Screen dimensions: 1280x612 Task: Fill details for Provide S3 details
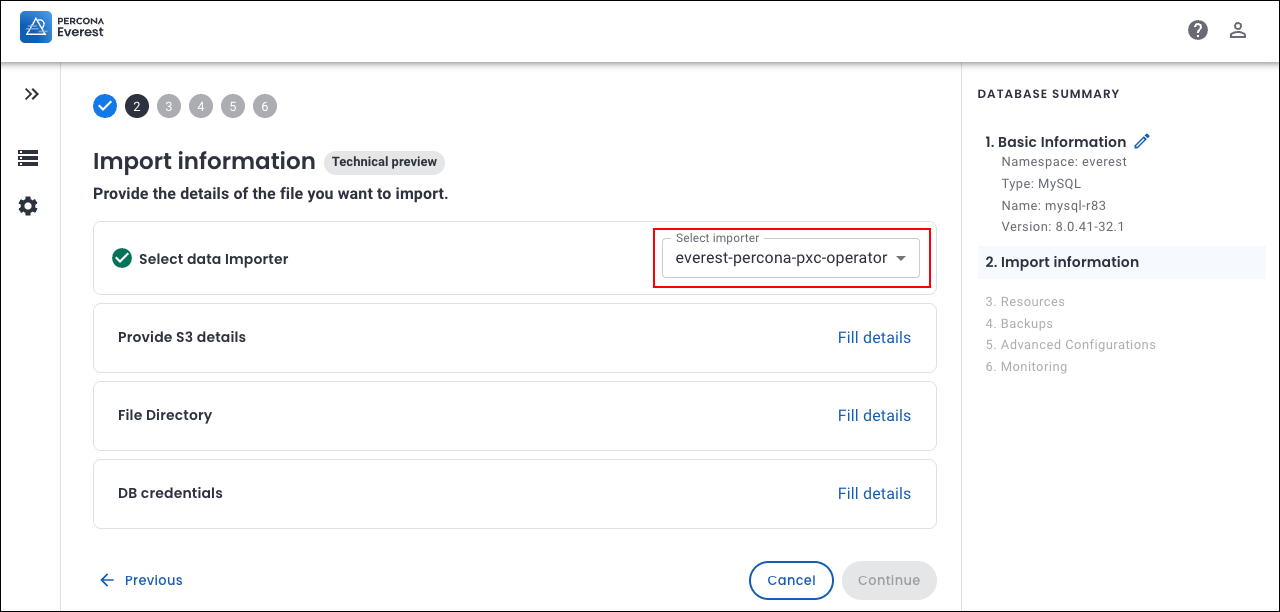(x=874, y=338)
